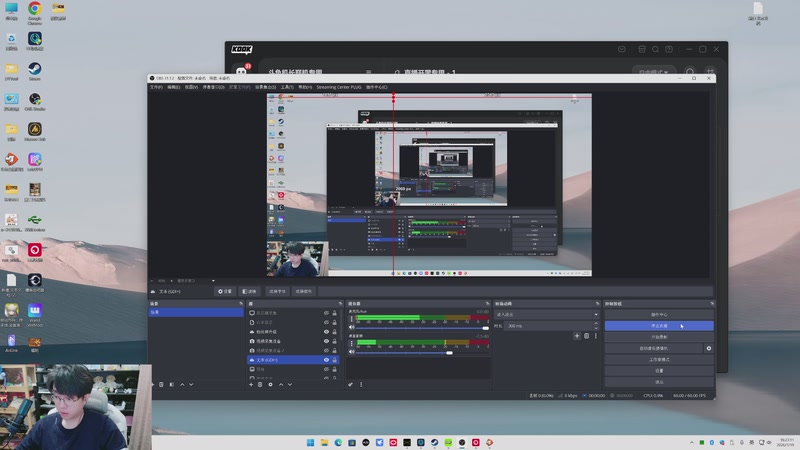Open View menu in OBS
This screenshot has width=800, height=450.
pyautogui.click(x=191, y=87)
